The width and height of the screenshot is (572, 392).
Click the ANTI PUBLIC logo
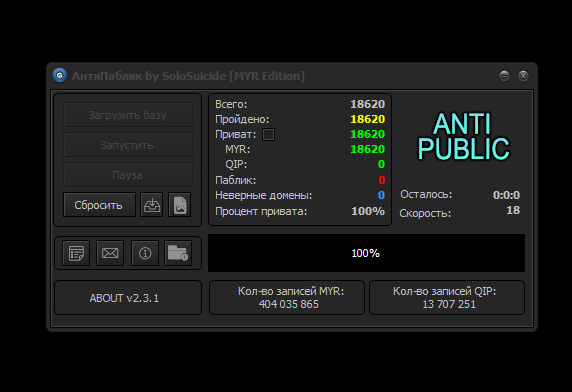coord(463,137)
